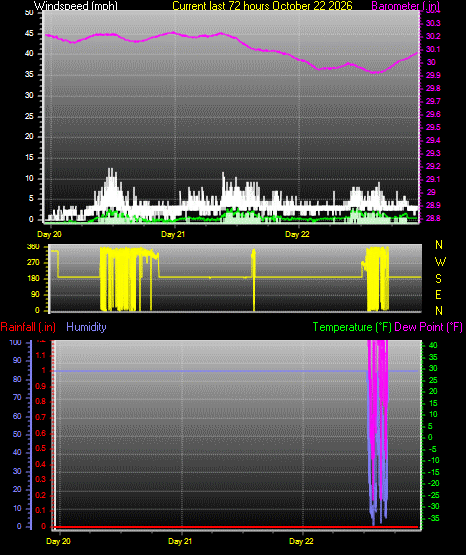Click "0.3" on the red rainfall axis

click(41, 479)
